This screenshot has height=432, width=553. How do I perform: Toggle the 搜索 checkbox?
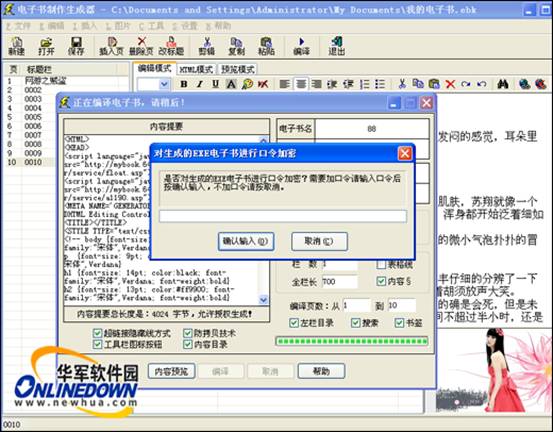(356, 322)
